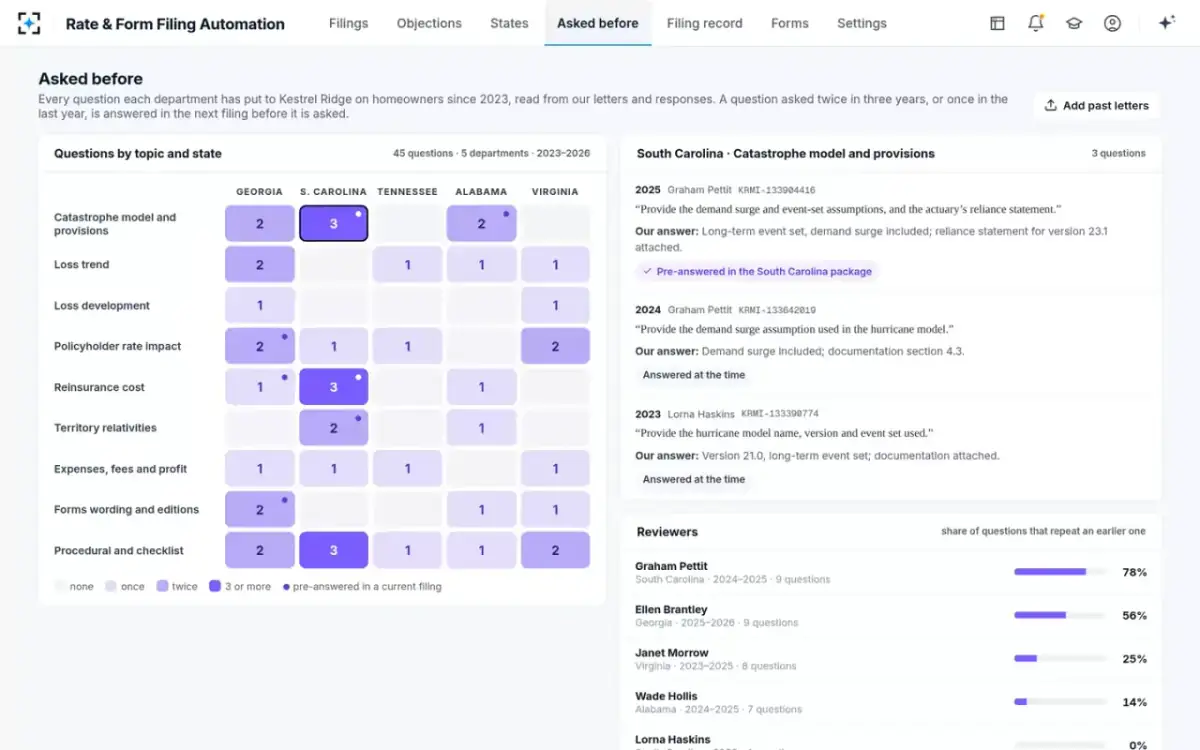
Task: Open filing reference KRMI-133642019
Action: [777, 310]
